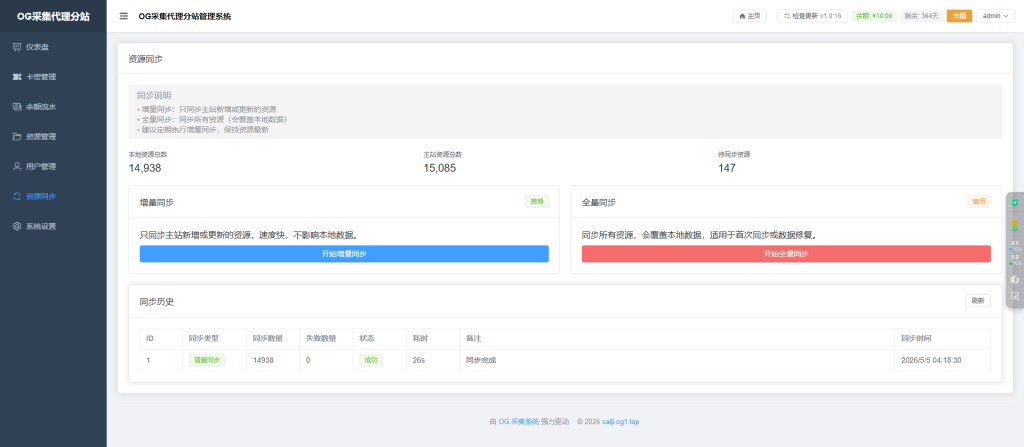
Task: Toggle the hamburger sidebar collapse icon
Action: coord(123,16)
